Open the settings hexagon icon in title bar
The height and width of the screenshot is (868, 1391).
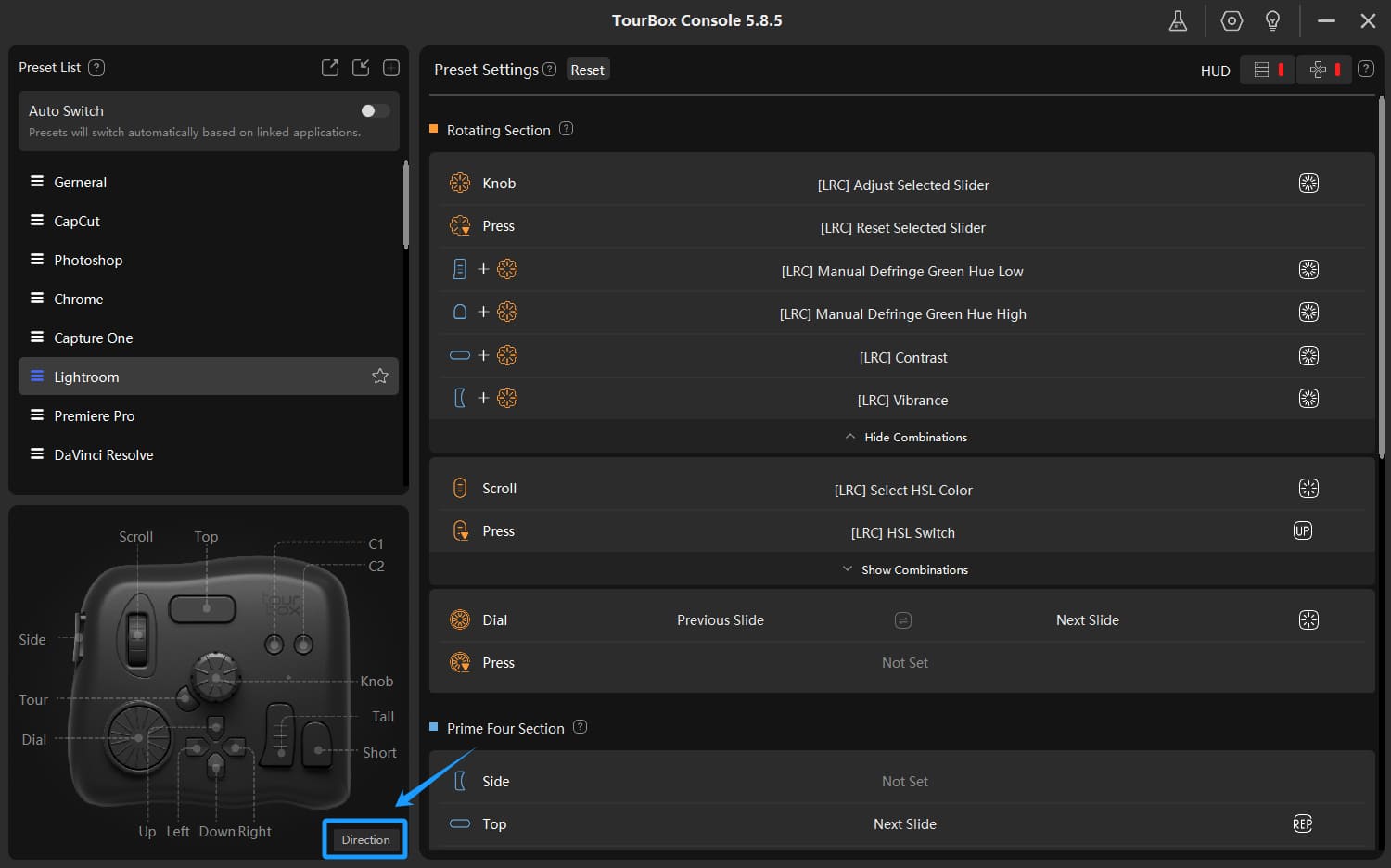1231,20
